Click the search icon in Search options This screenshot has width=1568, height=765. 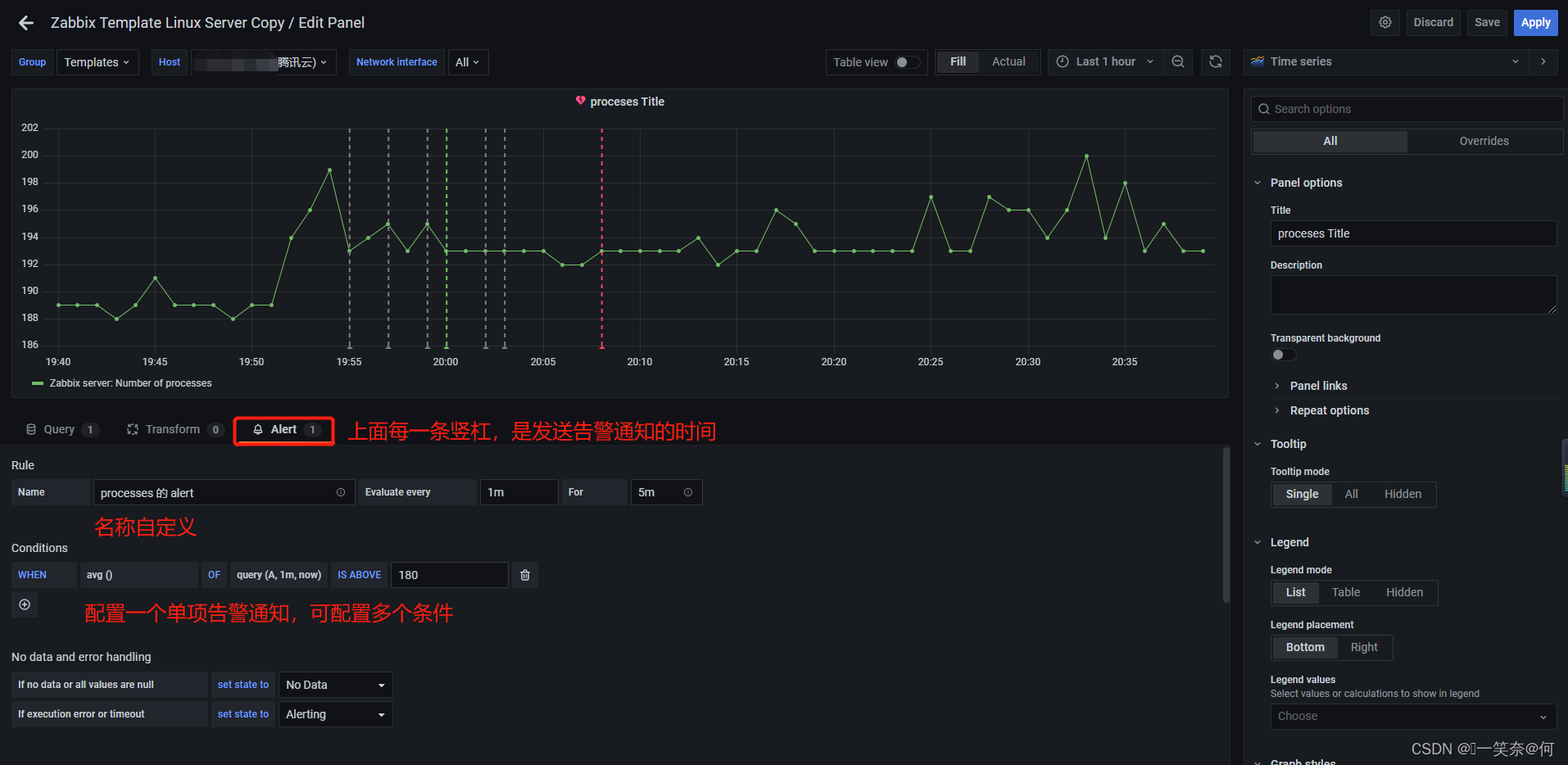1264,109
